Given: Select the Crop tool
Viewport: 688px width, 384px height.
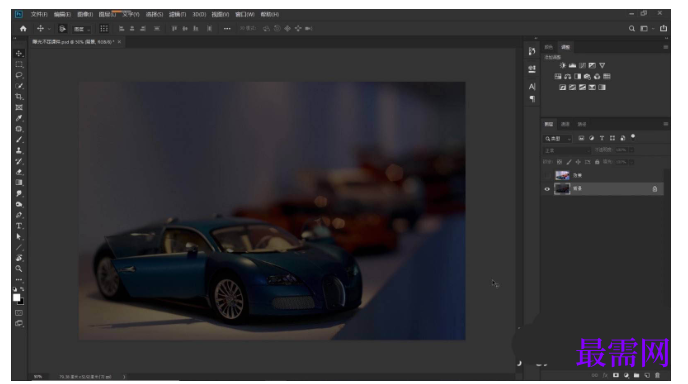Looking at the screenshot, I should click(19, 97).
